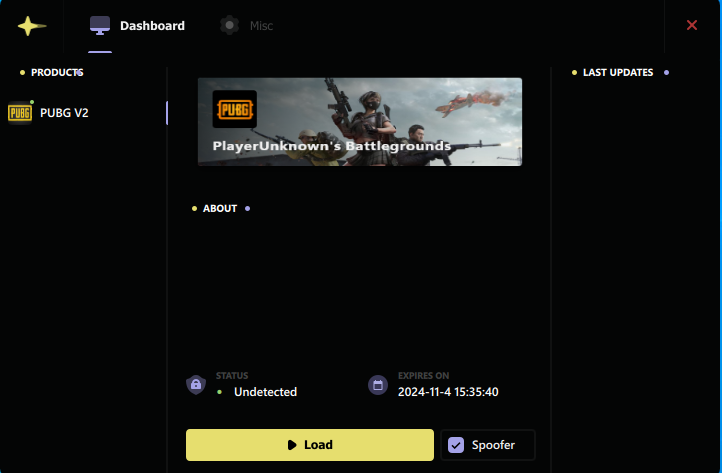Click the PUBG logo on the banner
Viewport: 722px width, 473px height.
[234, 109]
